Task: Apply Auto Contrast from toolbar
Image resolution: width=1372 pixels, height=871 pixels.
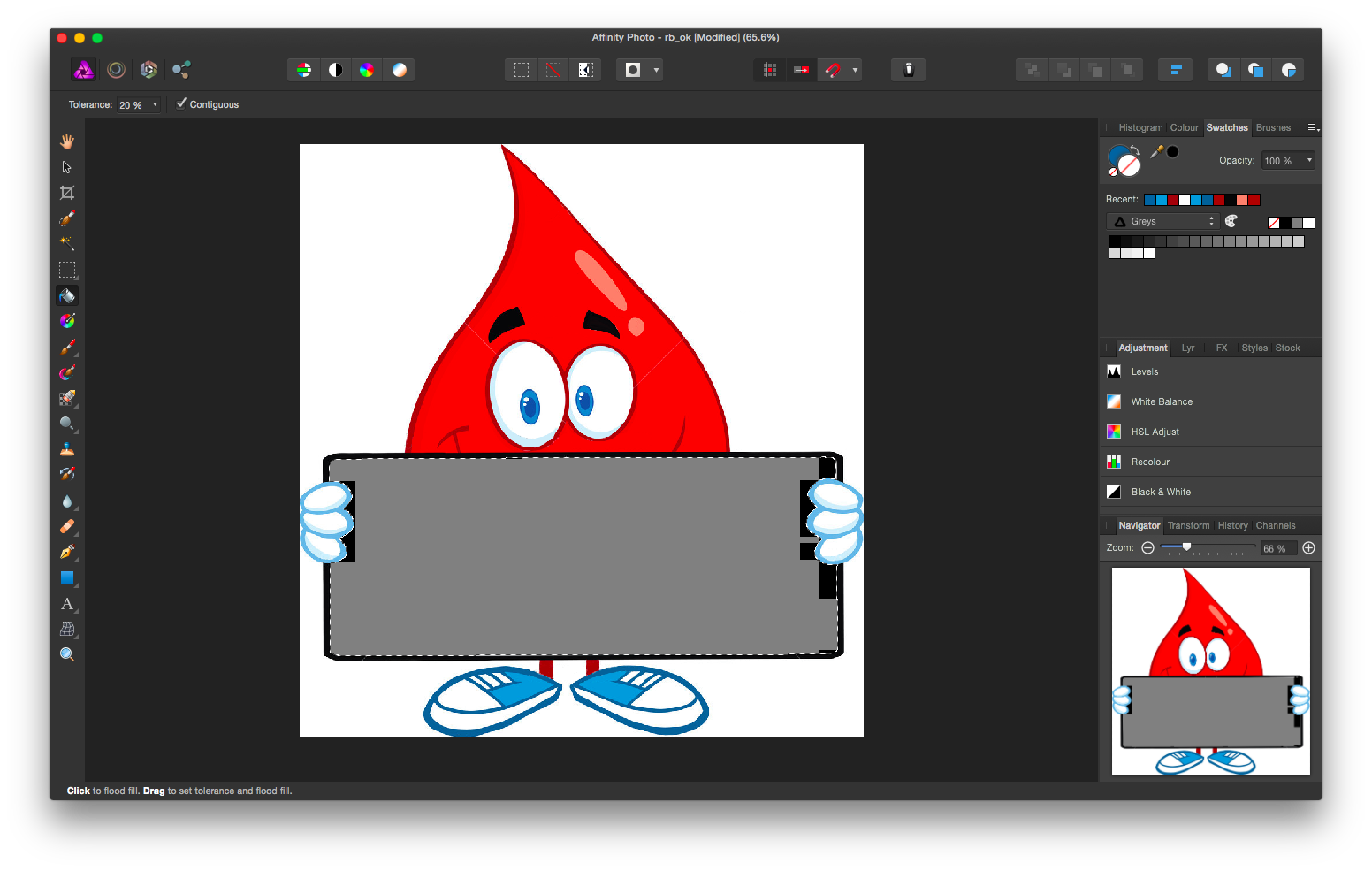Action: (x=336, y=70)
